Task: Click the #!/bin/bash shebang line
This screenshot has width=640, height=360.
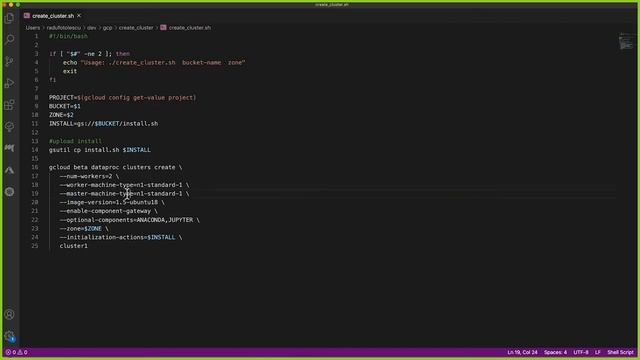Action: 68,36
